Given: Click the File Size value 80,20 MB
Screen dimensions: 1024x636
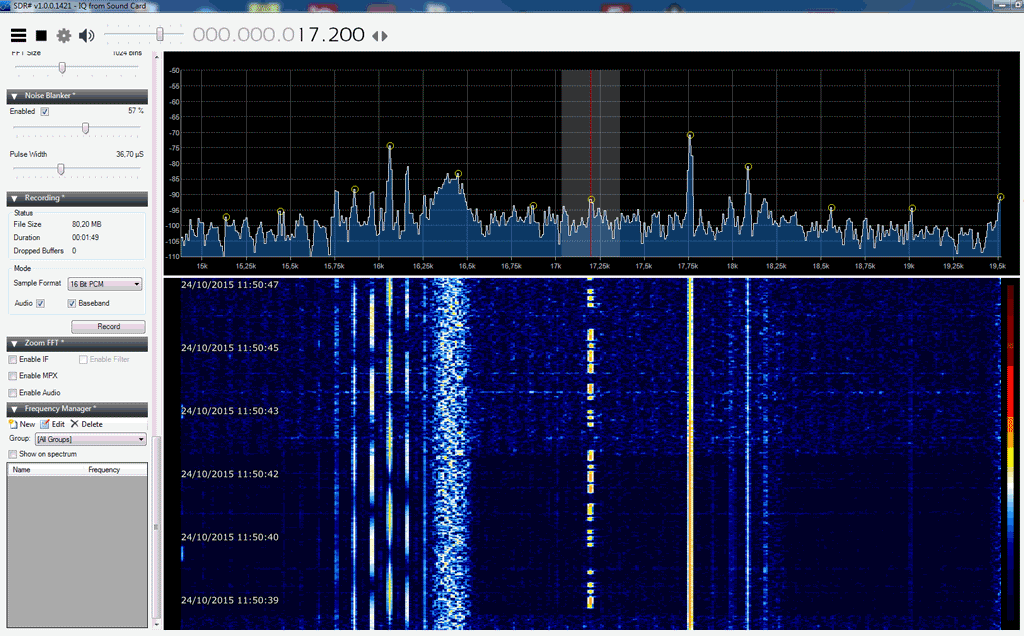Looking at the screenshot, I should point(86,225).
